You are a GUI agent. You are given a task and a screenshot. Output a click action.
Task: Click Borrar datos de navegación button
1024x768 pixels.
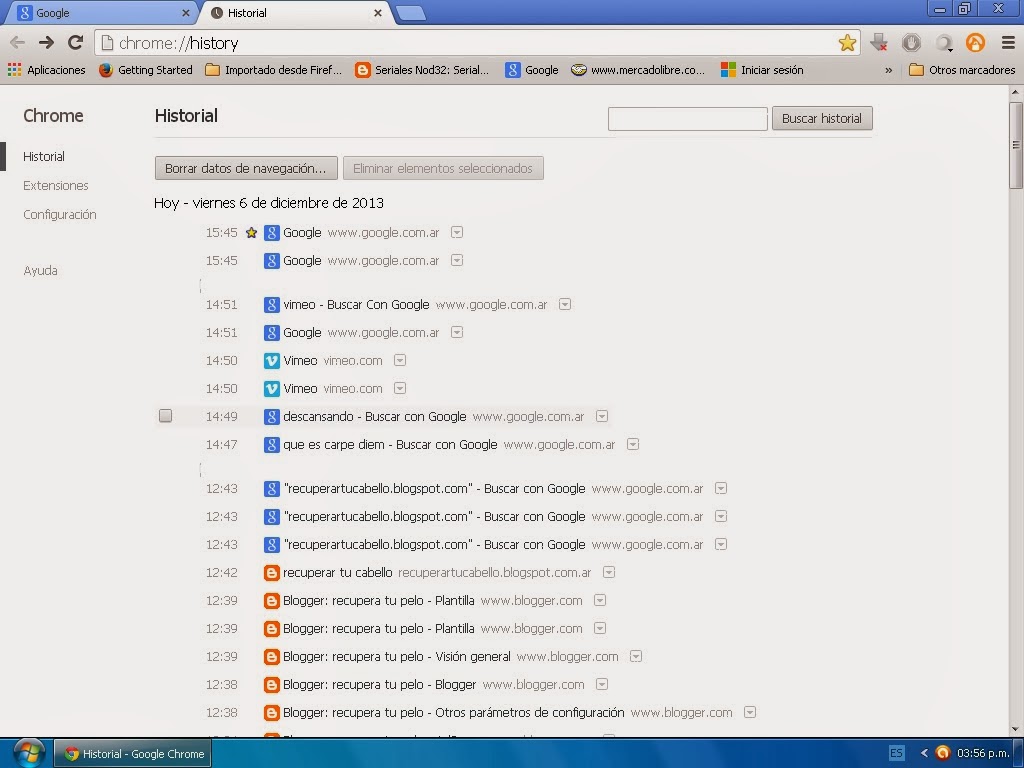[x=246, y=168]
